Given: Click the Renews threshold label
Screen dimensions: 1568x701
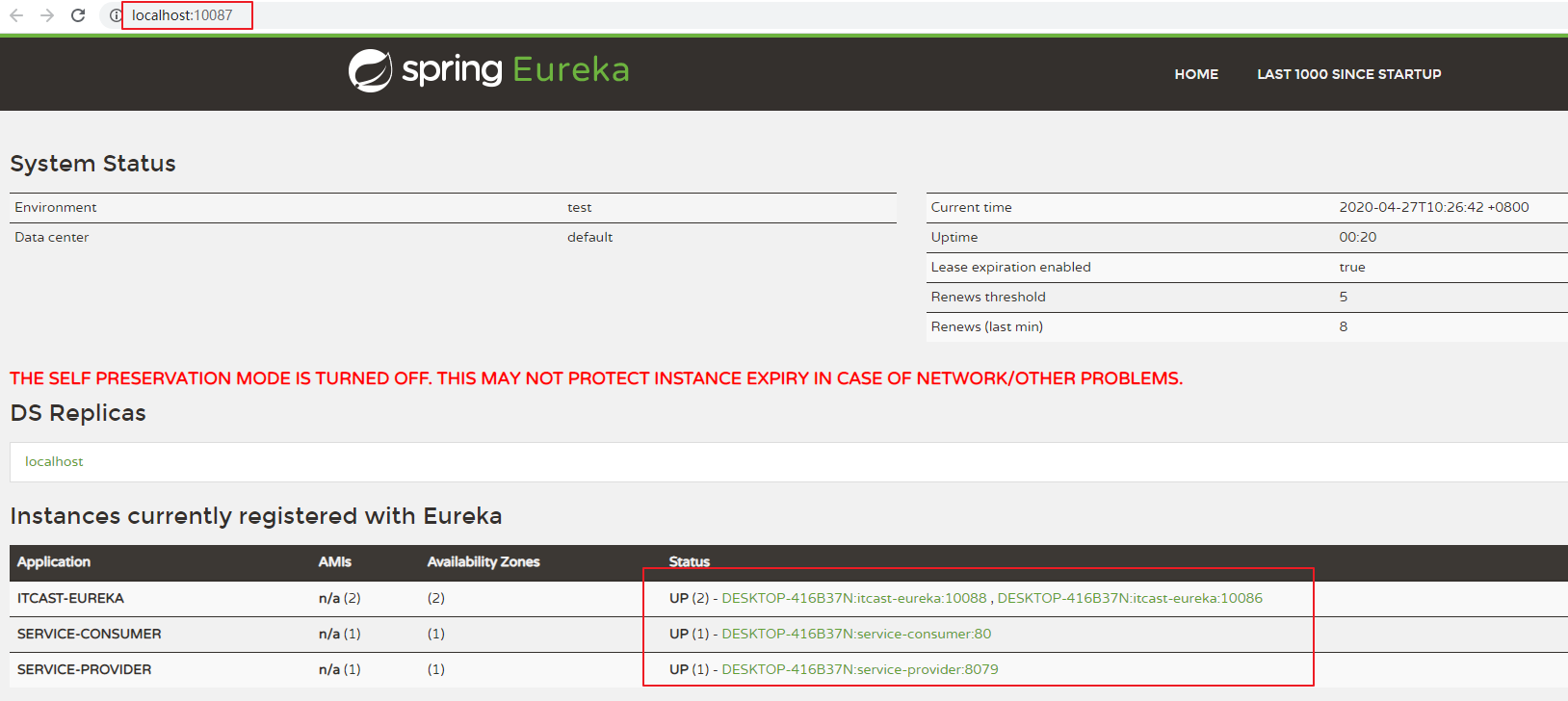Looking at the screenshot, I should click(988, 297).
